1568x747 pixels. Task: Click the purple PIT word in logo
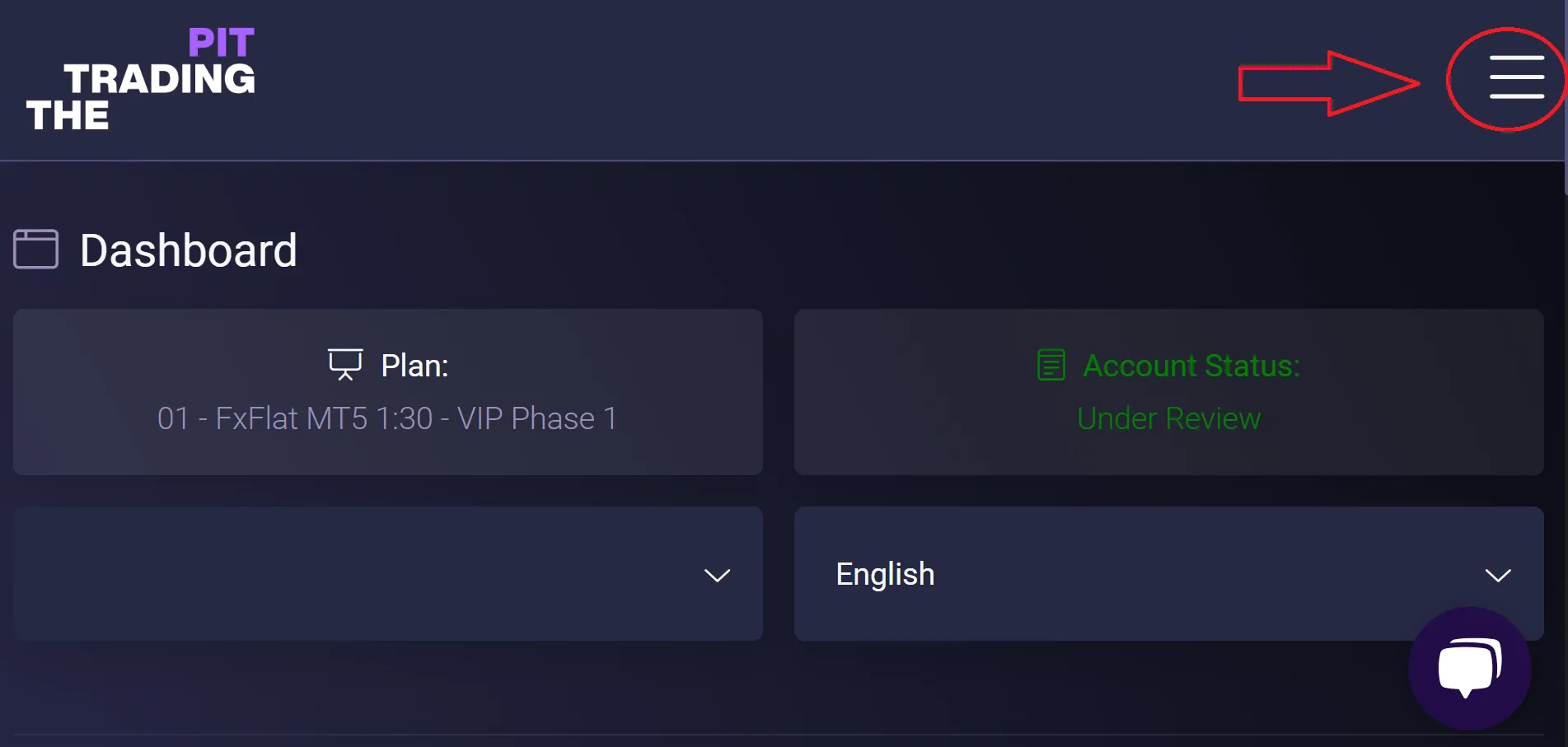click(x=221, y=43)
